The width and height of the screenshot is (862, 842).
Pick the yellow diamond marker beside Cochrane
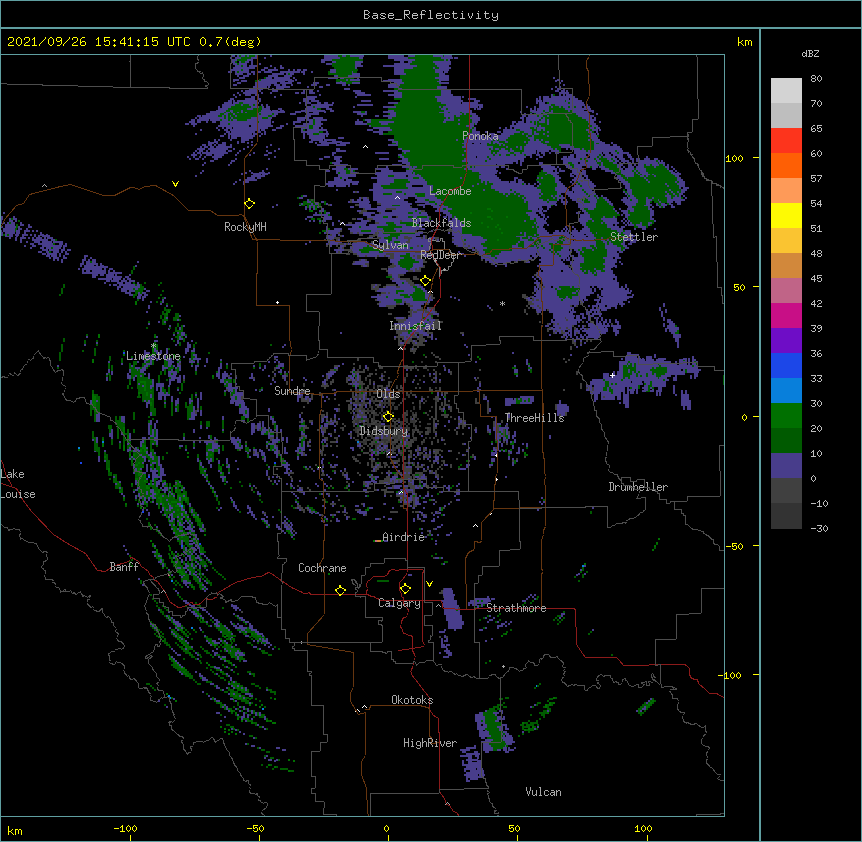point(340,590)
